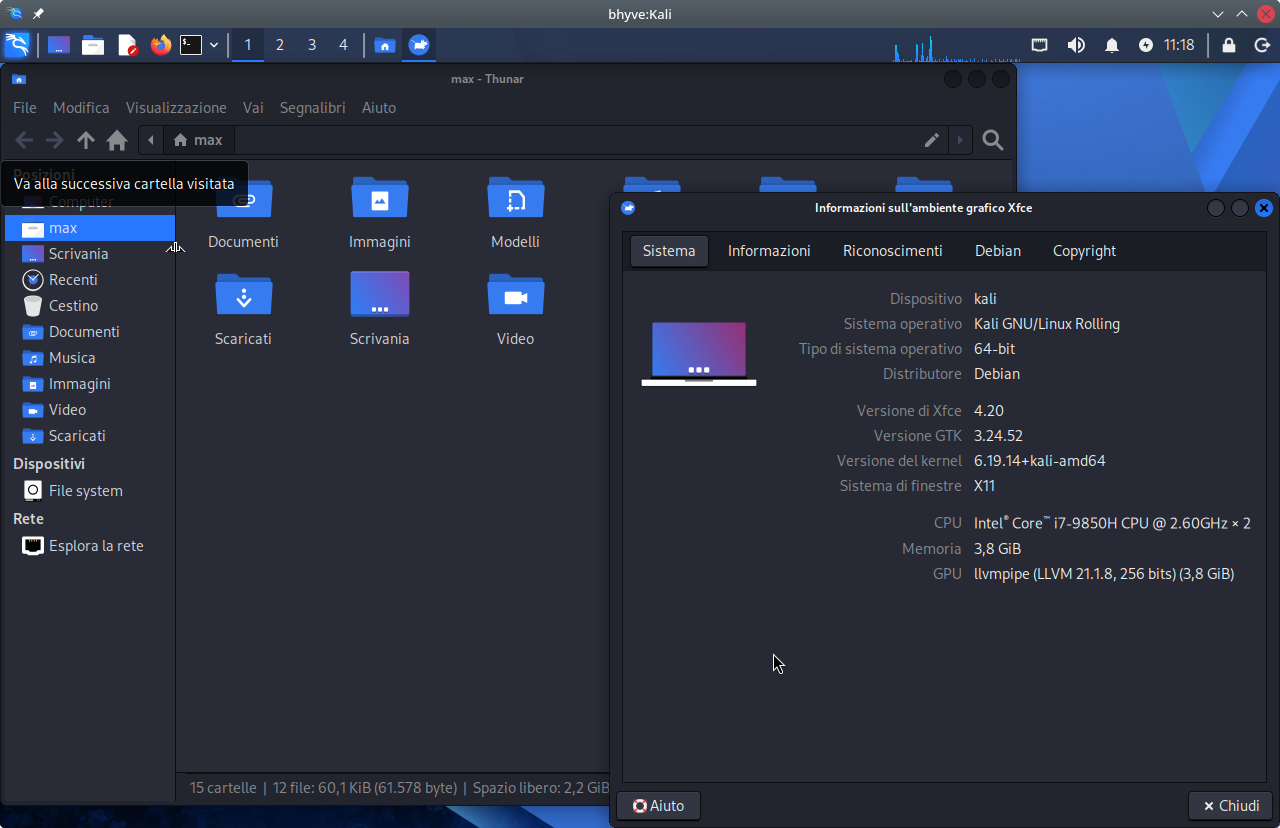
Task: Click the home icon in Thunar's toolbar
Action: [x=117, y=140]
